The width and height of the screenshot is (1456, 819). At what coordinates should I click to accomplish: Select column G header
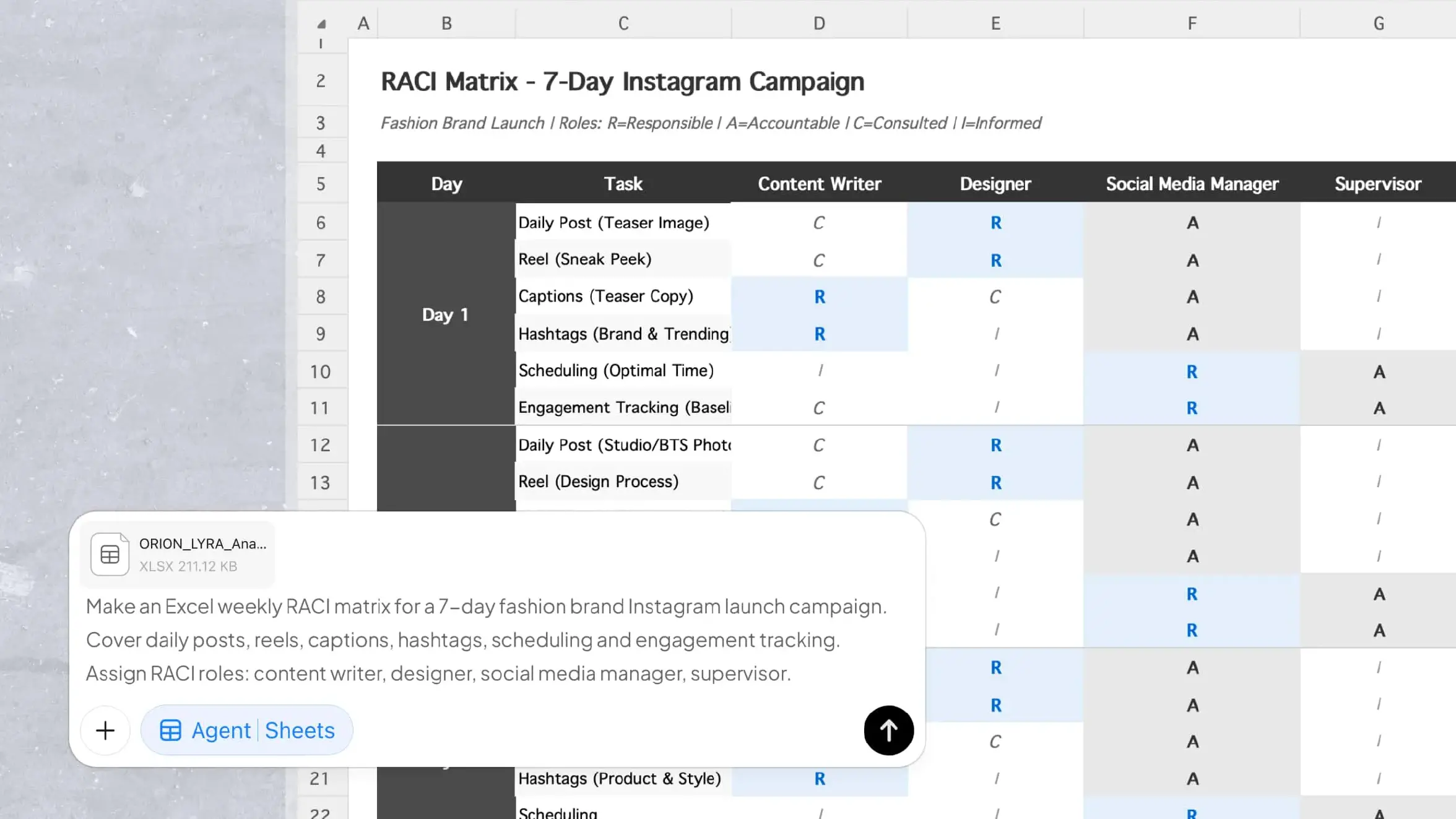click(x=1378, y=23)
